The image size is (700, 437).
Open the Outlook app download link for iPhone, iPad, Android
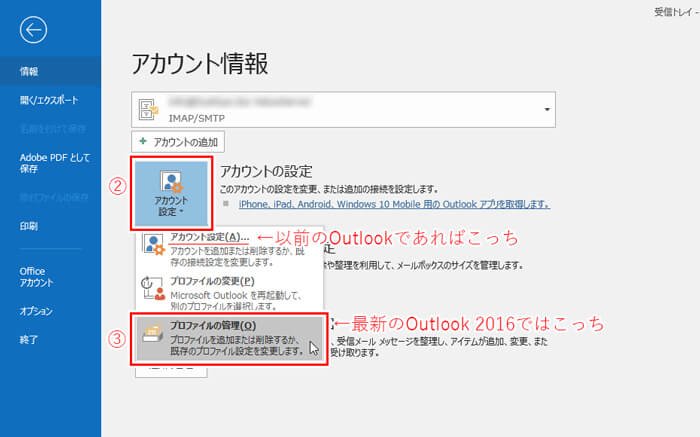[394, 204]
